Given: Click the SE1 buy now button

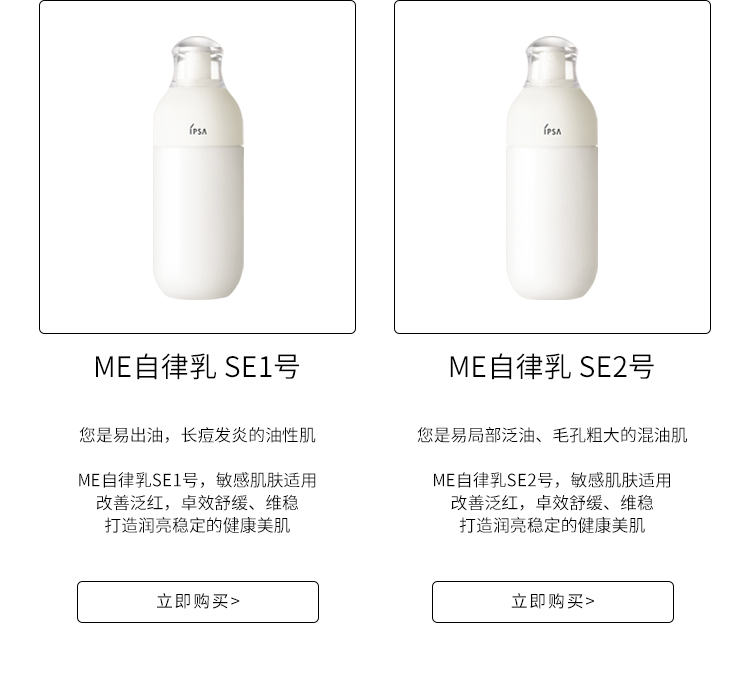Looking at the screenshot, I should (198, 602).
